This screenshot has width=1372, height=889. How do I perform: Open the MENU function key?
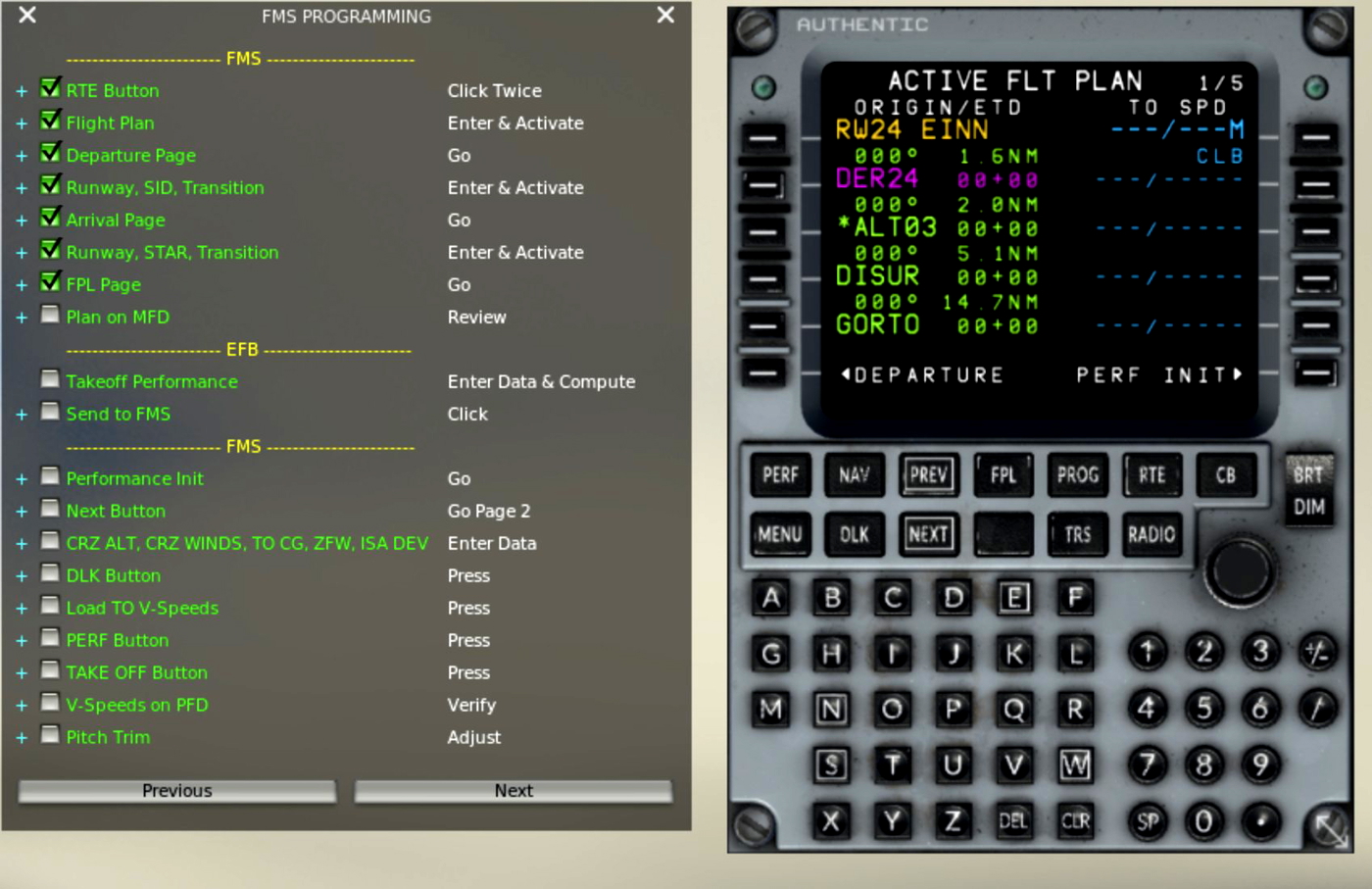click(780, 534)
